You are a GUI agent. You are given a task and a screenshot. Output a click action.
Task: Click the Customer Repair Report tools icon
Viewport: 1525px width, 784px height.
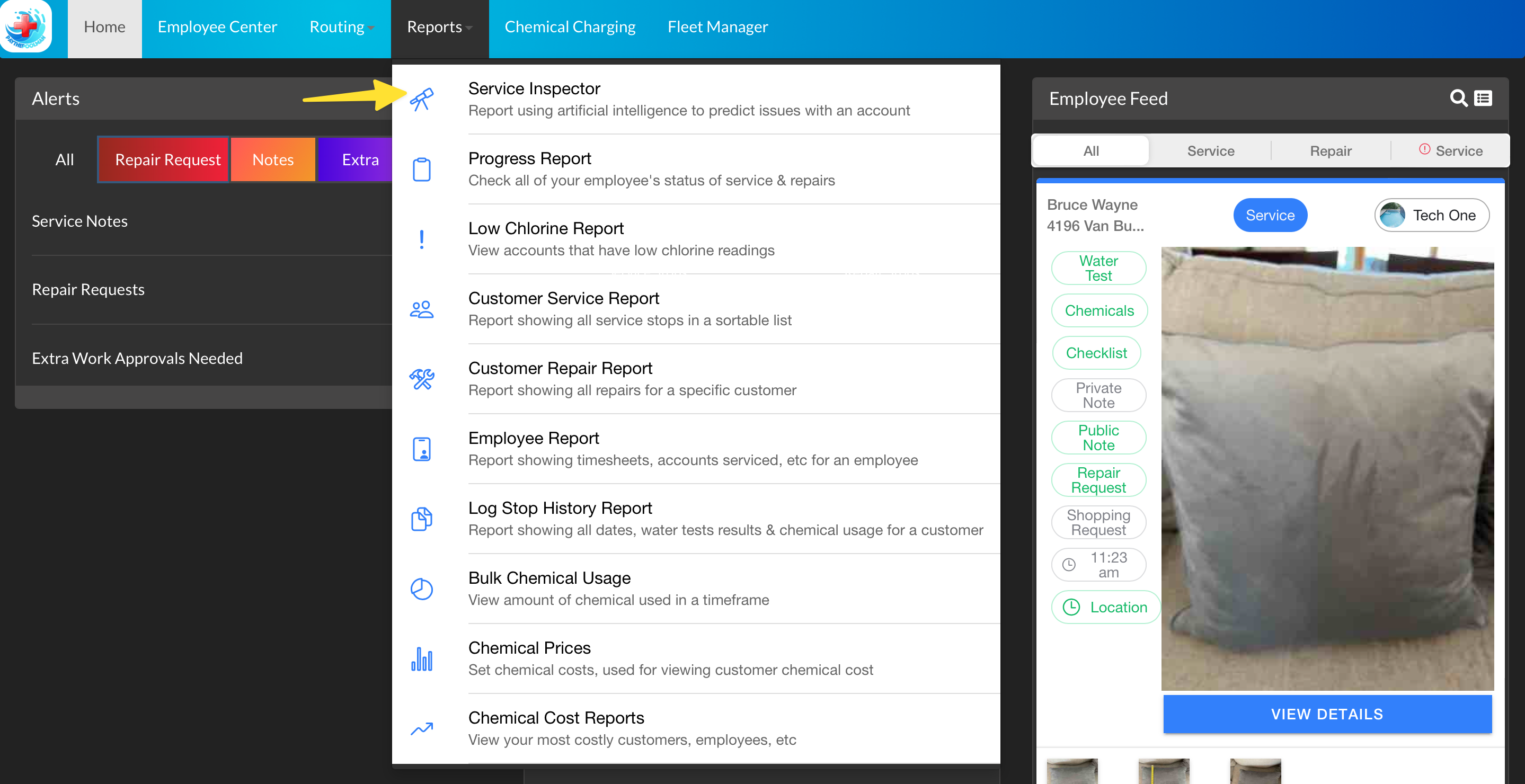[421, 379]
